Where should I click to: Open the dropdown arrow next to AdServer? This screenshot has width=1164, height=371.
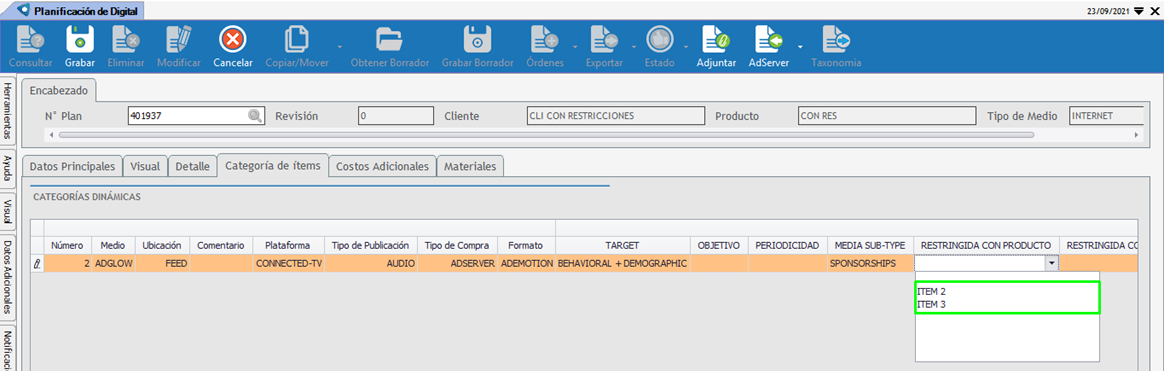(x=800, y=47)
